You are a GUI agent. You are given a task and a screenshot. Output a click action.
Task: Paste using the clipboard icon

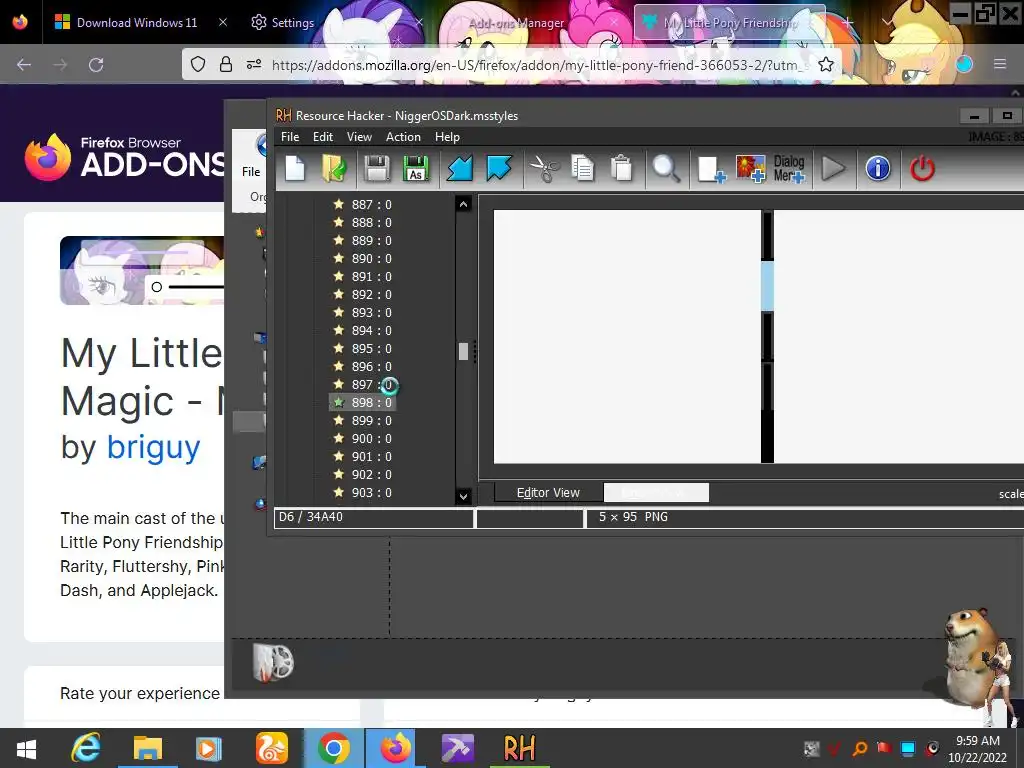click(x=622, y=168)
